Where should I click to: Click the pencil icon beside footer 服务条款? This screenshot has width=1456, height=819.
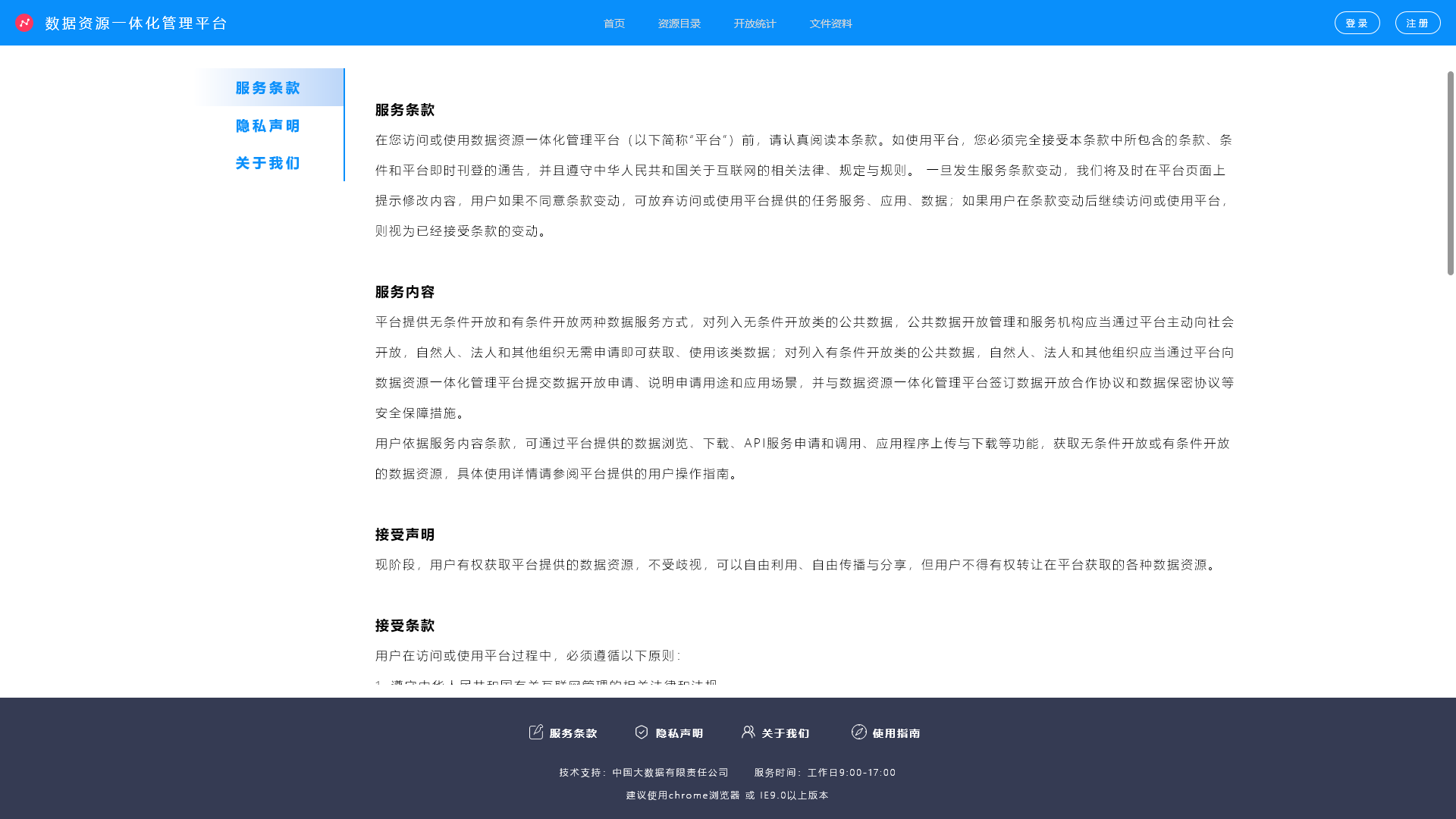click(x=536, y=732)
